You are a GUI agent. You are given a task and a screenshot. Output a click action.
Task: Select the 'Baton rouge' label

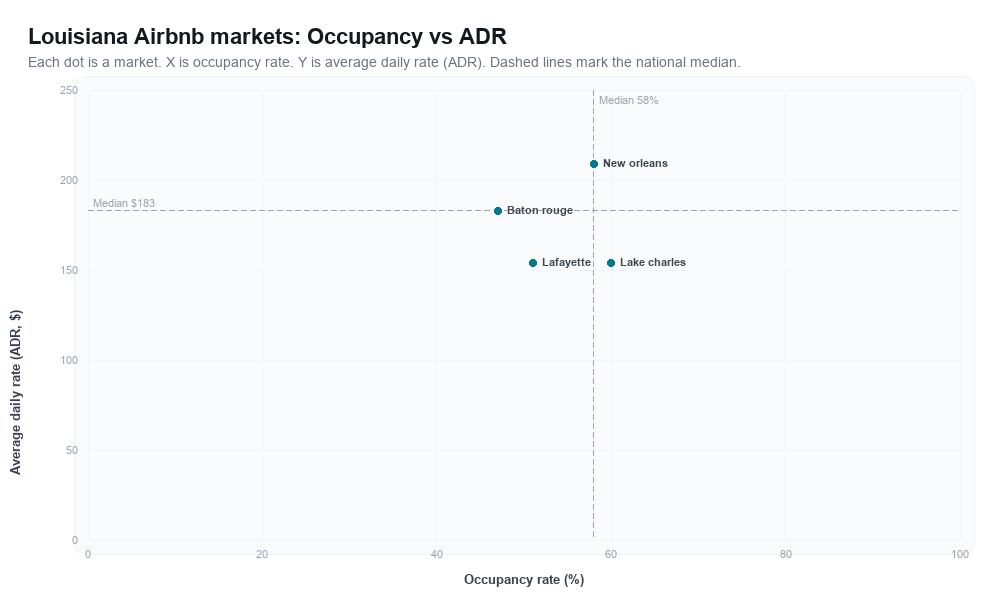coord(540,210)
